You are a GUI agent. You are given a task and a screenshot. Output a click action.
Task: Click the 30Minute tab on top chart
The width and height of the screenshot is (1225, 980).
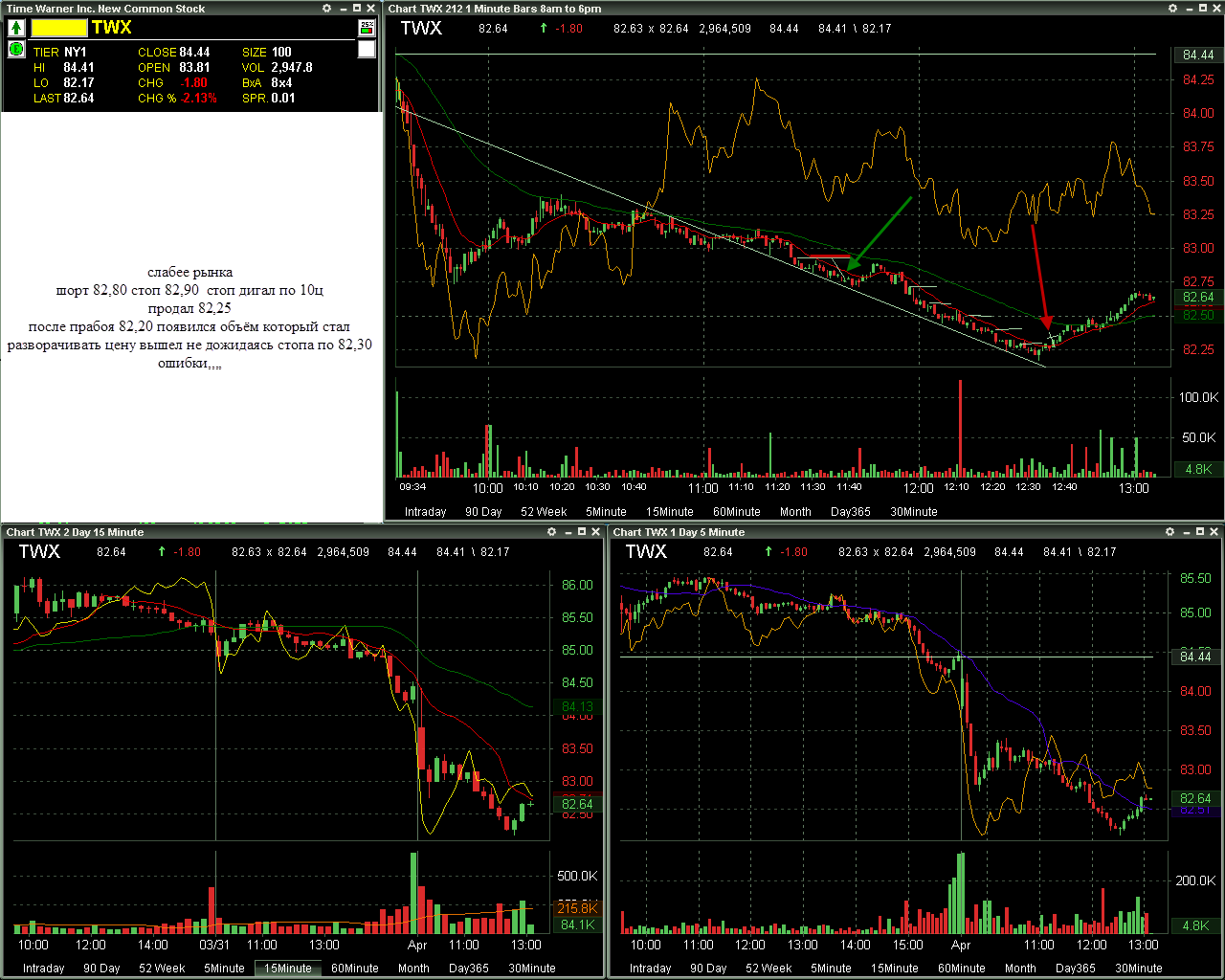click(914, 512)
